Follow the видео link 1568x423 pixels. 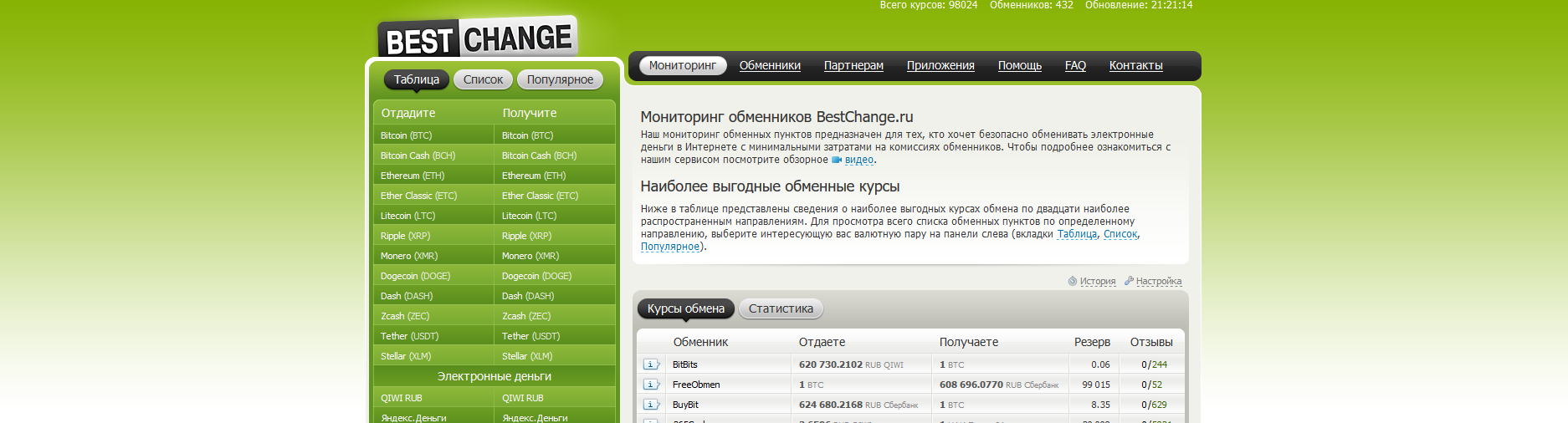[x=859, y=160]
